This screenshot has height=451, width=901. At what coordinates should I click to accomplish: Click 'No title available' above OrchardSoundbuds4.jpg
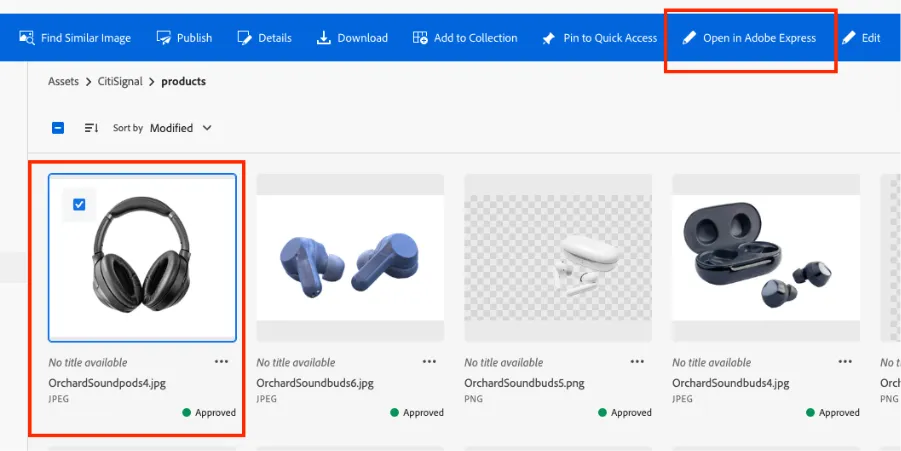pos(712,363)
